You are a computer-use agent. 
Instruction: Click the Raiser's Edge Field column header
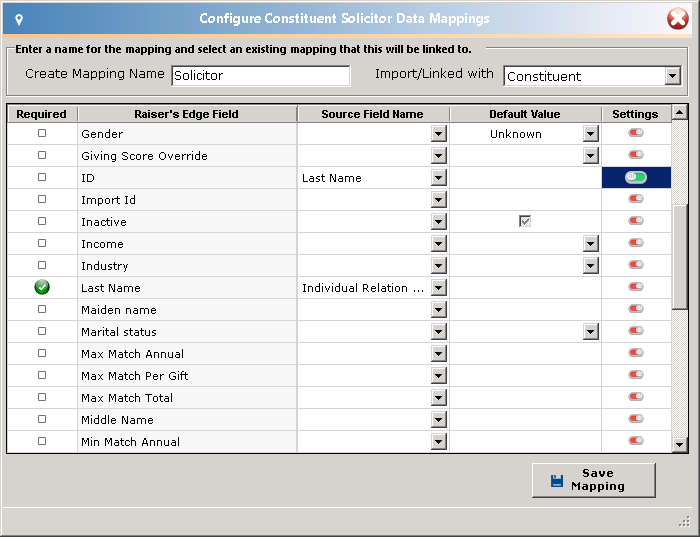(x=187, y=114)
